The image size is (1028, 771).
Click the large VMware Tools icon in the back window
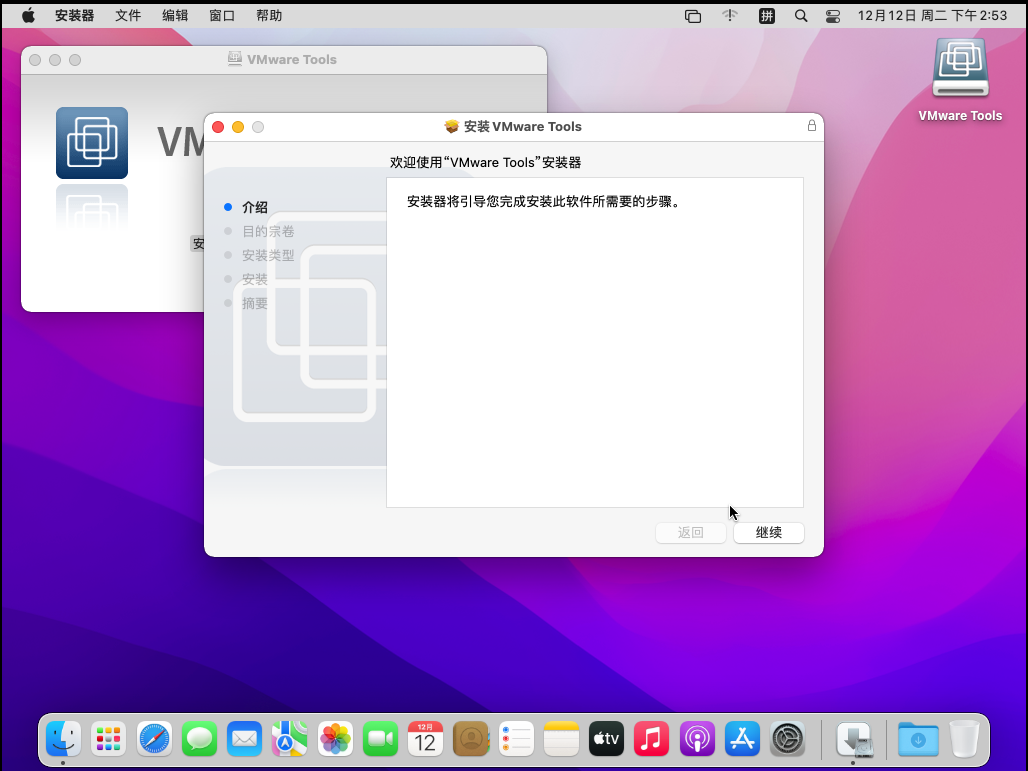point(92,143)
